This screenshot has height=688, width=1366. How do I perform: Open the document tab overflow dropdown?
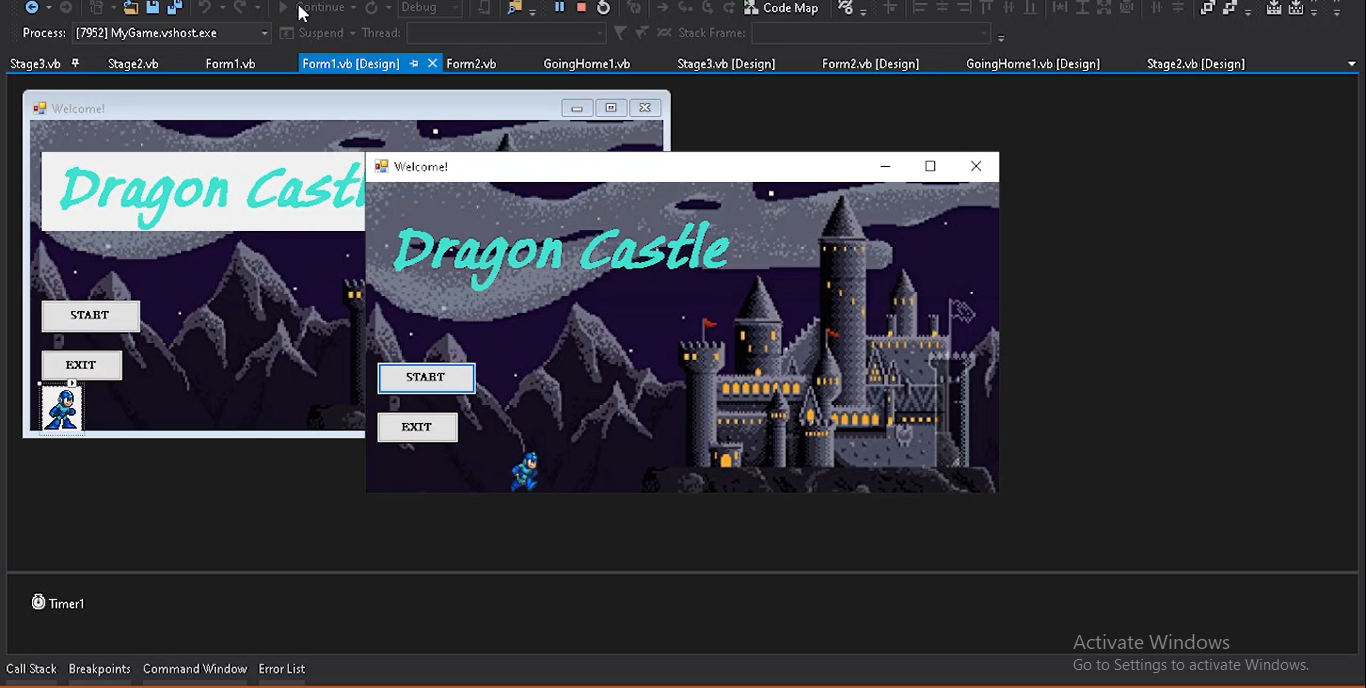tap(1352, 64)
